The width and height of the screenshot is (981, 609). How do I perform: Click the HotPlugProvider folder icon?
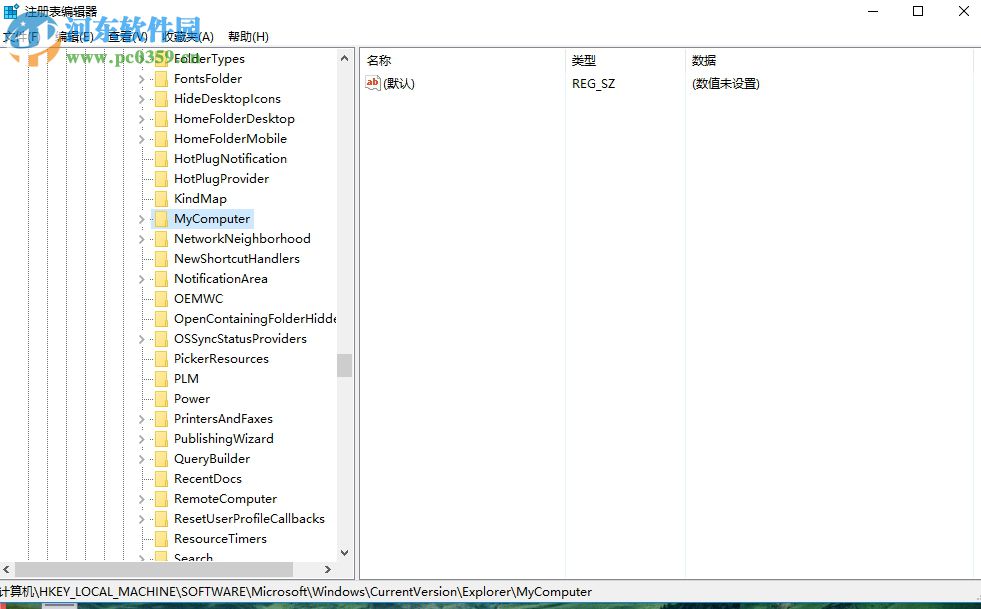coord(161,179)
